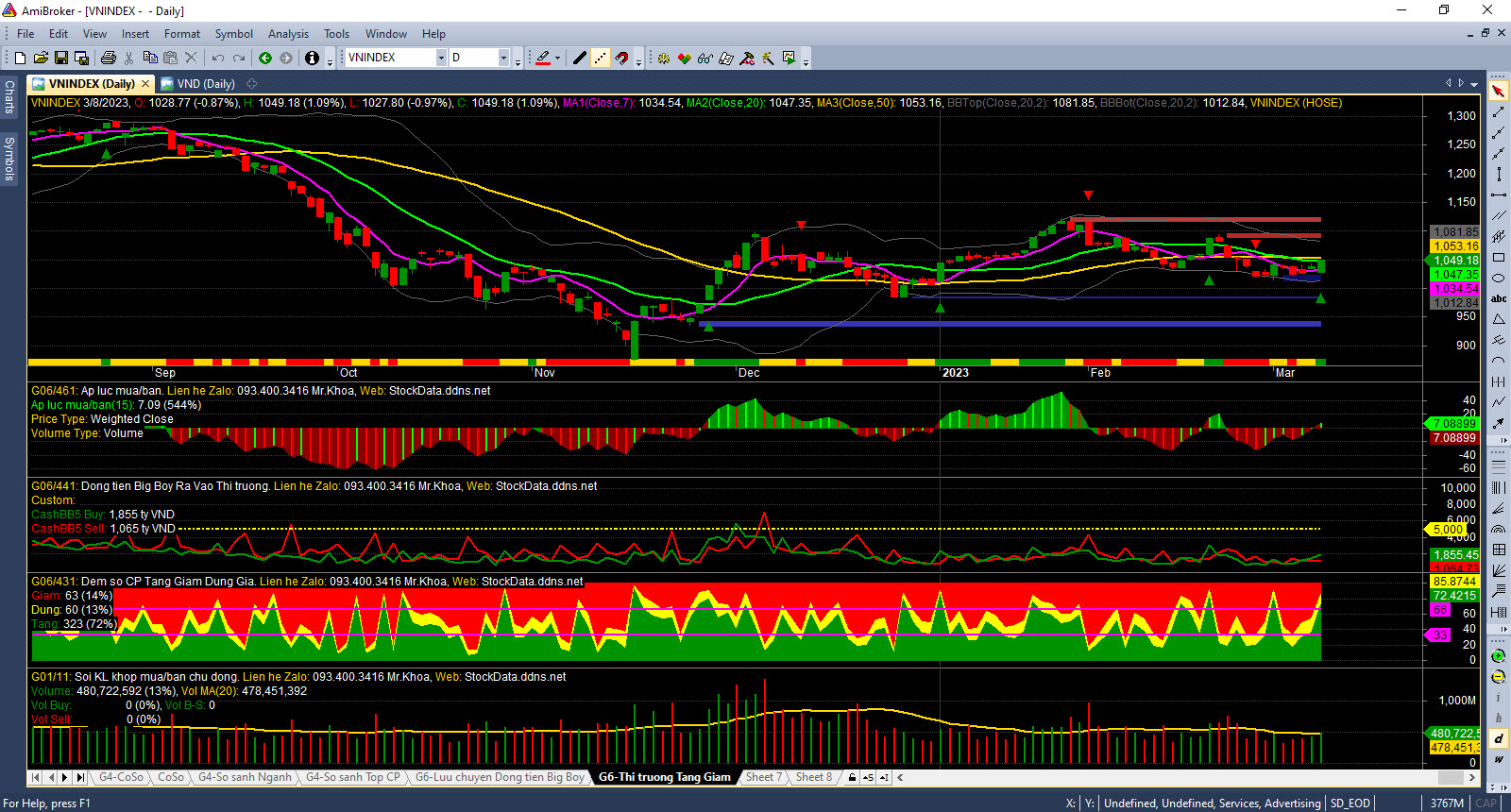Open the Info (i) icon
Image resolution: width=1511 pixels, height=812 pixels.
pos(313,58)
